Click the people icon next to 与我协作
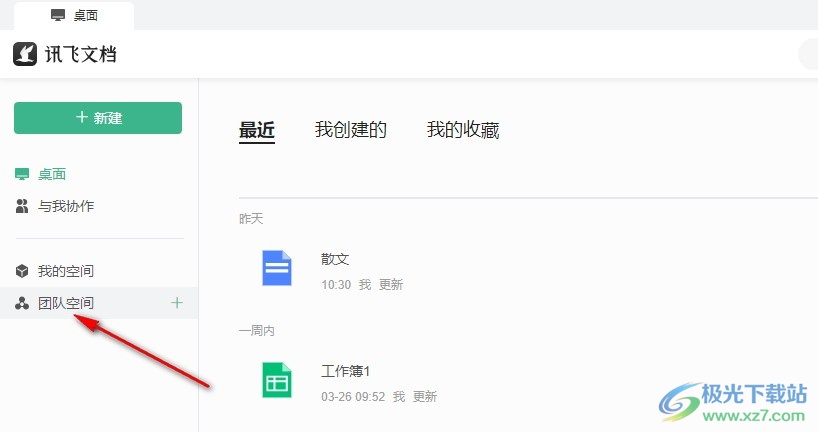Viewport: 818px width, 432px height. coord(22,206)
